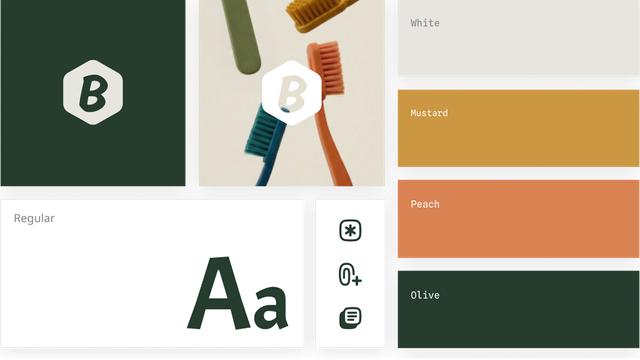Click the 'Olive' label text
640x360 pixels.
[425, 295]
